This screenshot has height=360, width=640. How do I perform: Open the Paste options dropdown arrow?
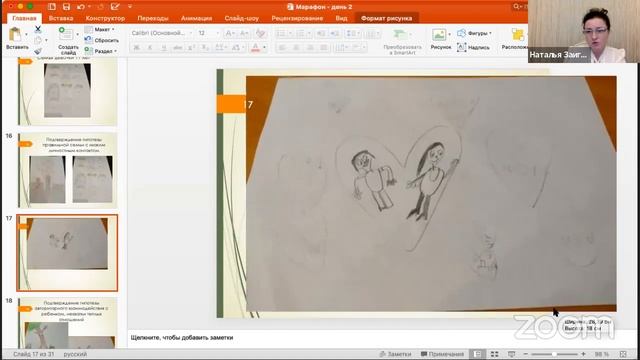pos(27,34)
